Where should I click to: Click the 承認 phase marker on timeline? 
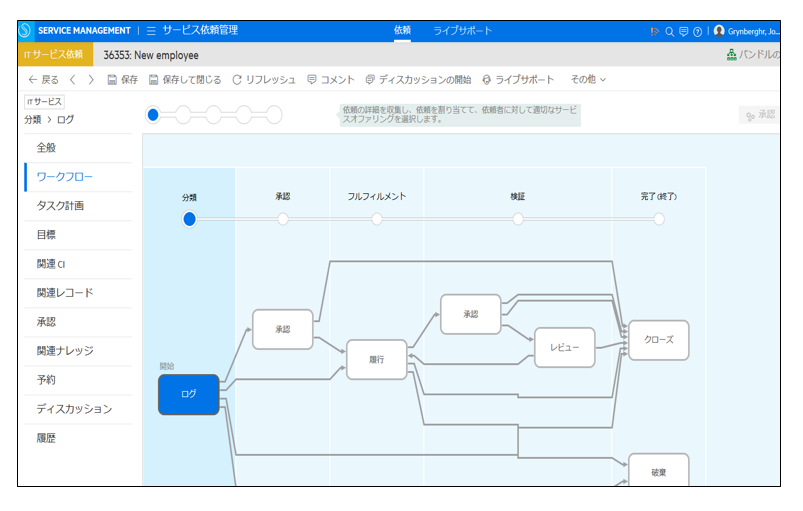point(283,219)
